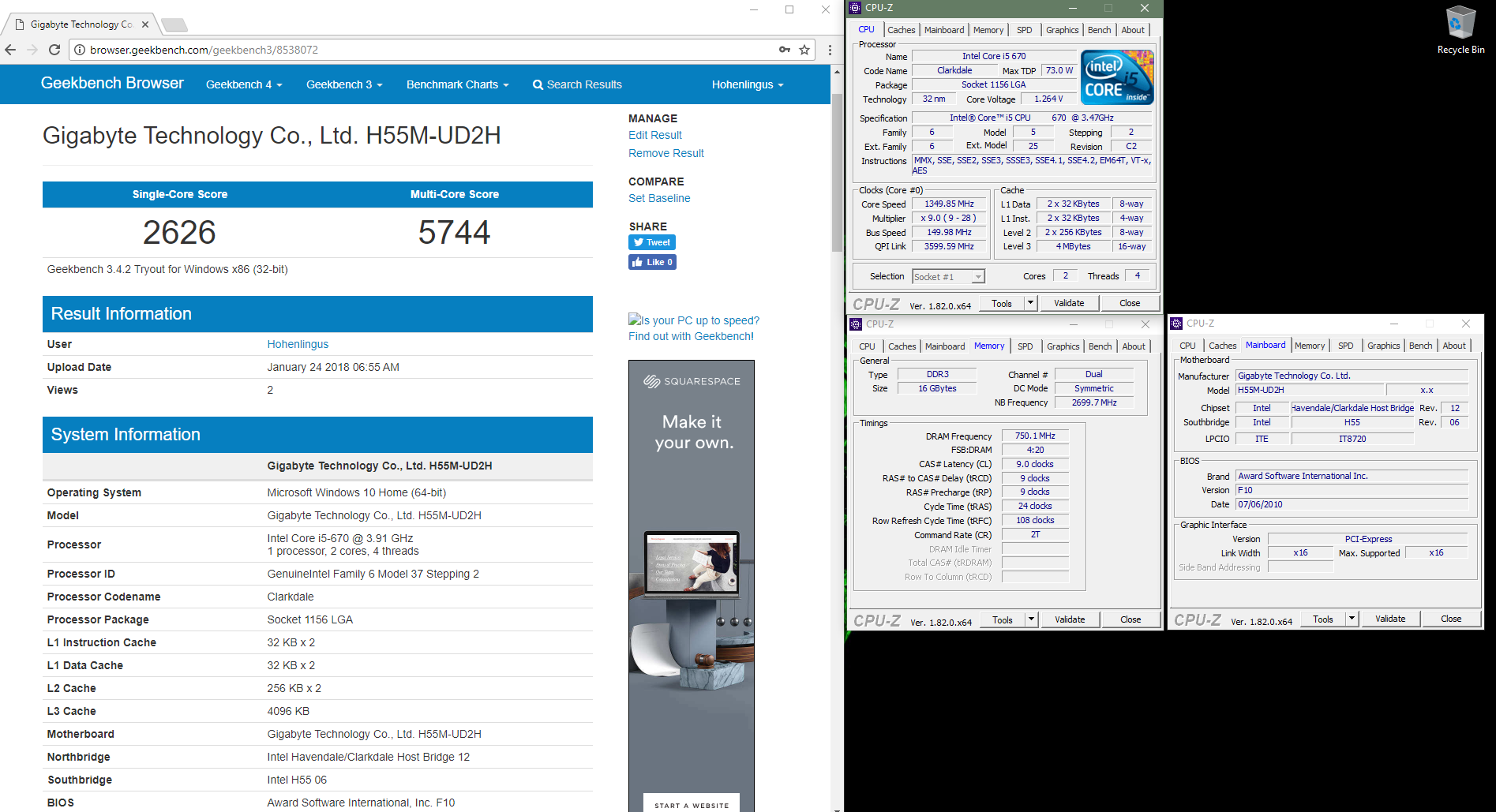Open the Geekbench 4 dropdown menu
The width and height of the screenshot is (1496, 812).
[x=244, y=84]
